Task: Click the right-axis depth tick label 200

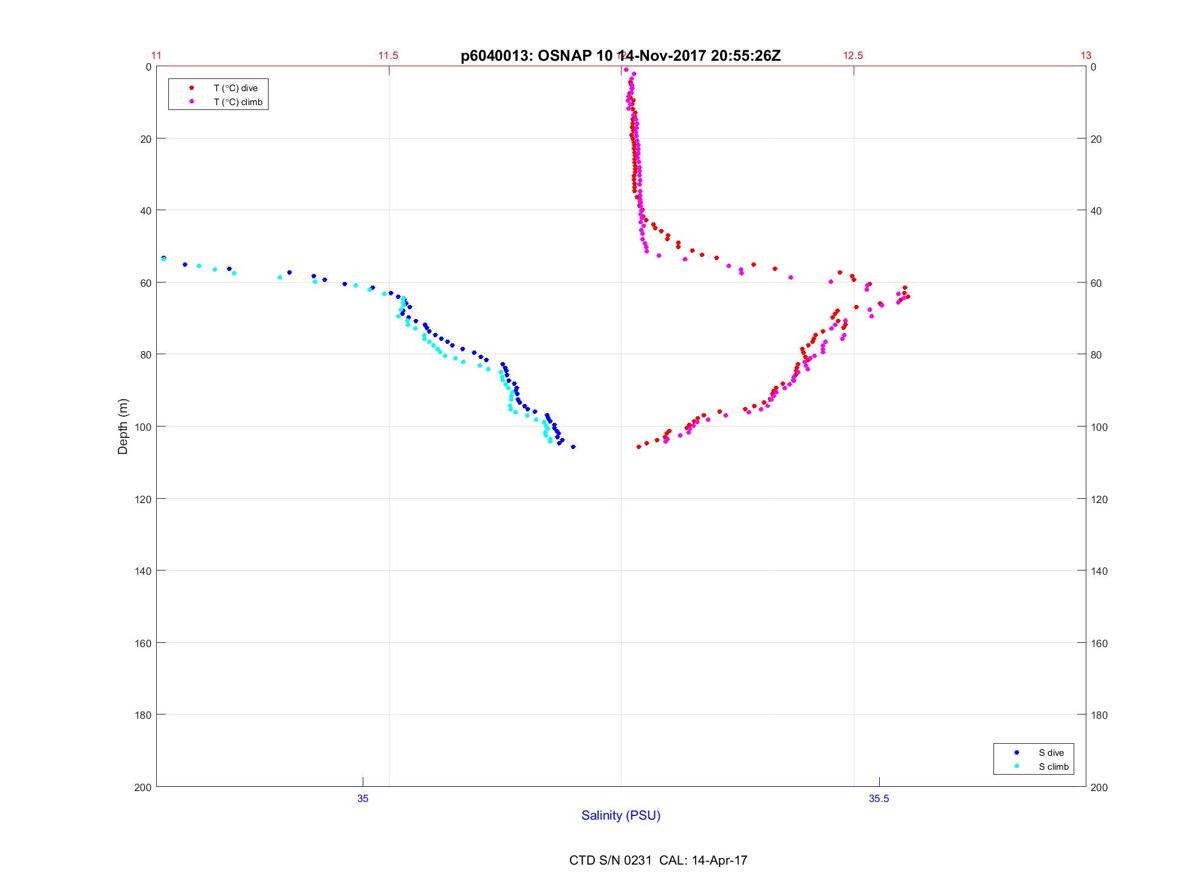Action: 1100,787
